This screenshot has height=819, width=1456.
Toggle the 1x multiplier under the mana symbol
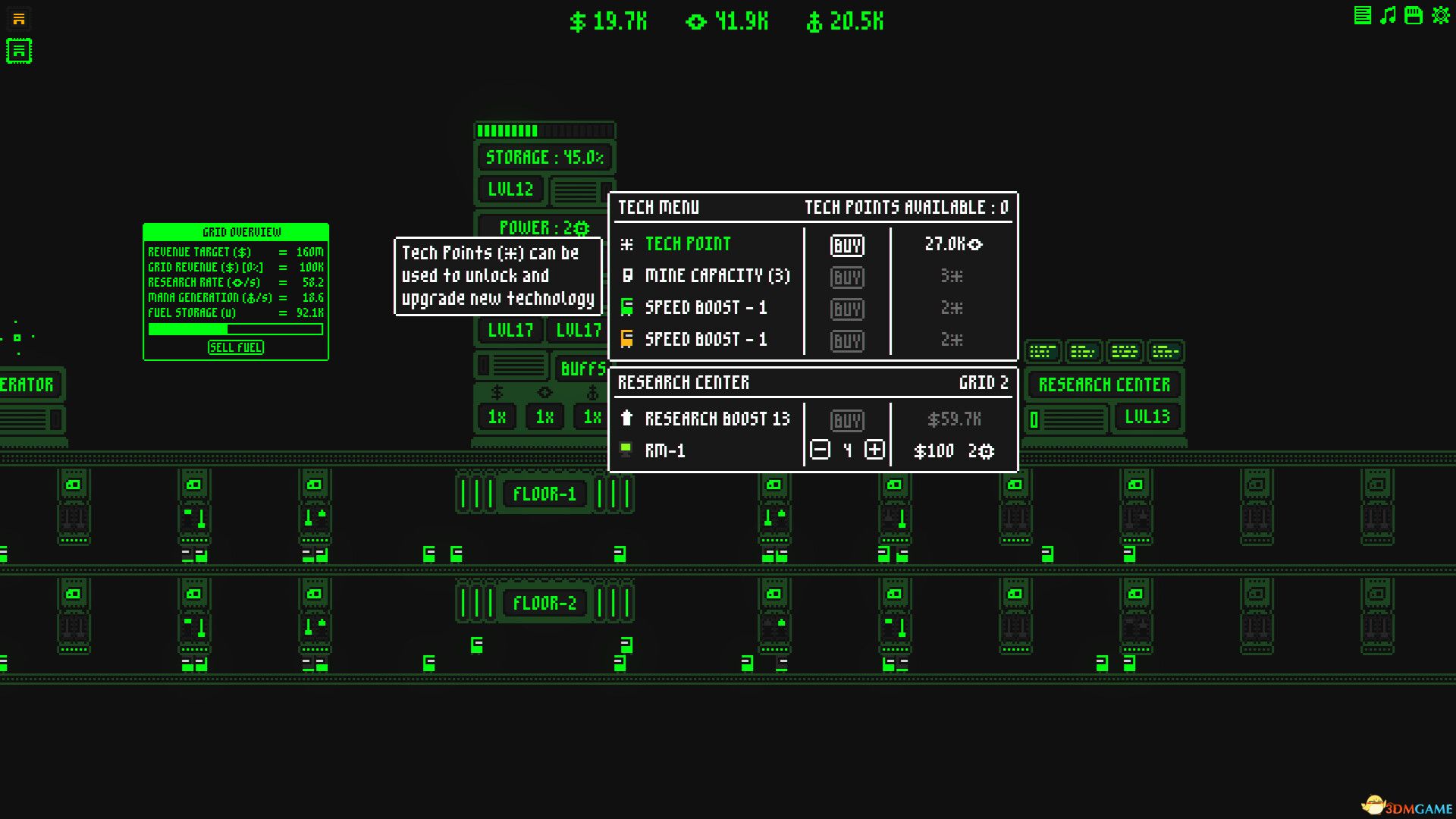click(592, 416)
